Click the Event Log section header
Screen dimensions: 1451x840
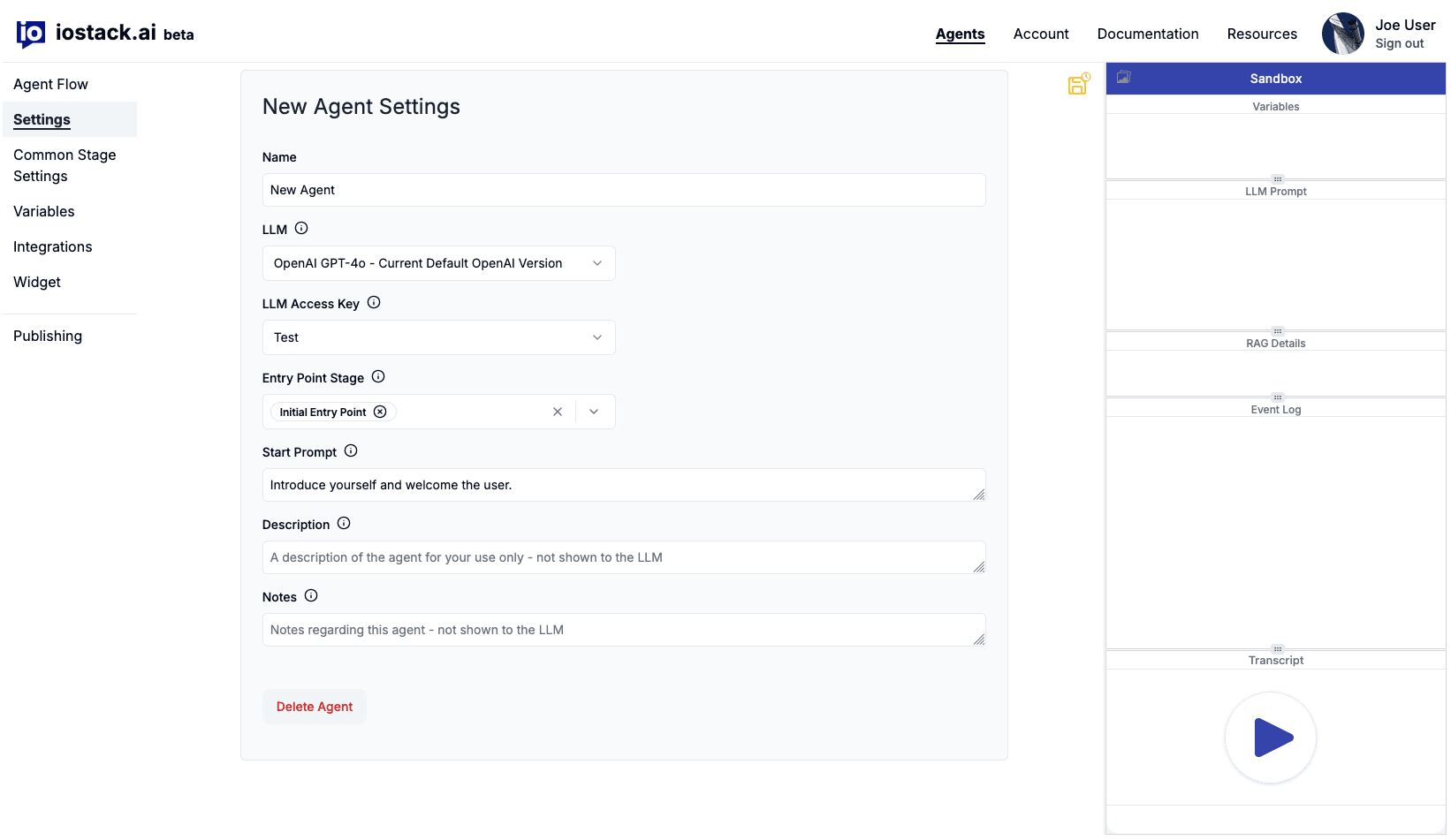(x=1276, y=409)
